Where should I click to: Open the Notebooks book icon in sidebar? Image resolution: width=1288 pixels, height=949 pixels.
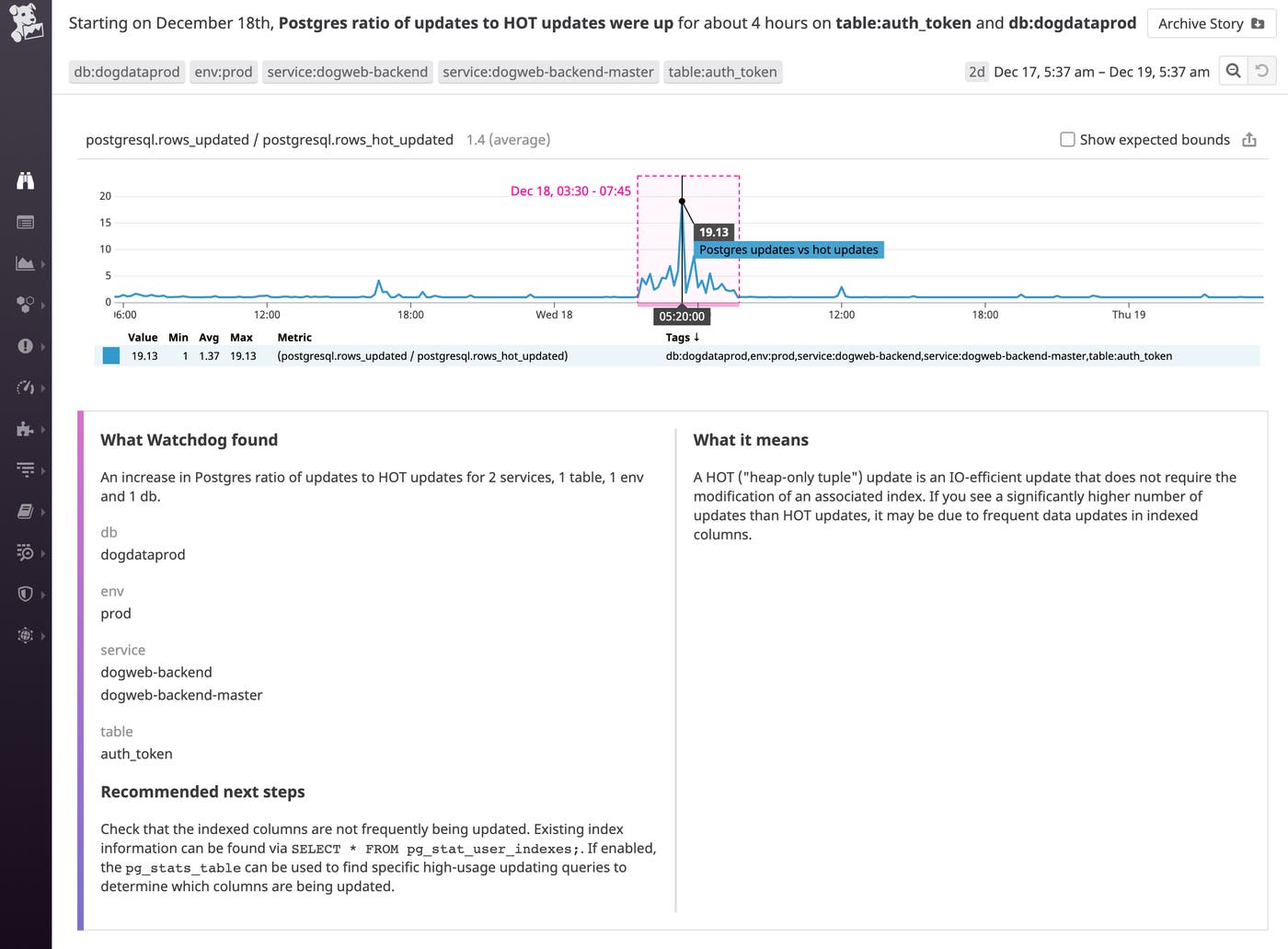(24, 511)
